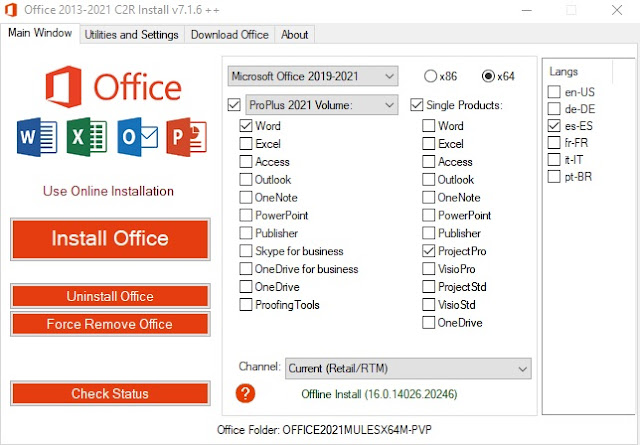Click the Check Status button

point(110,393)
